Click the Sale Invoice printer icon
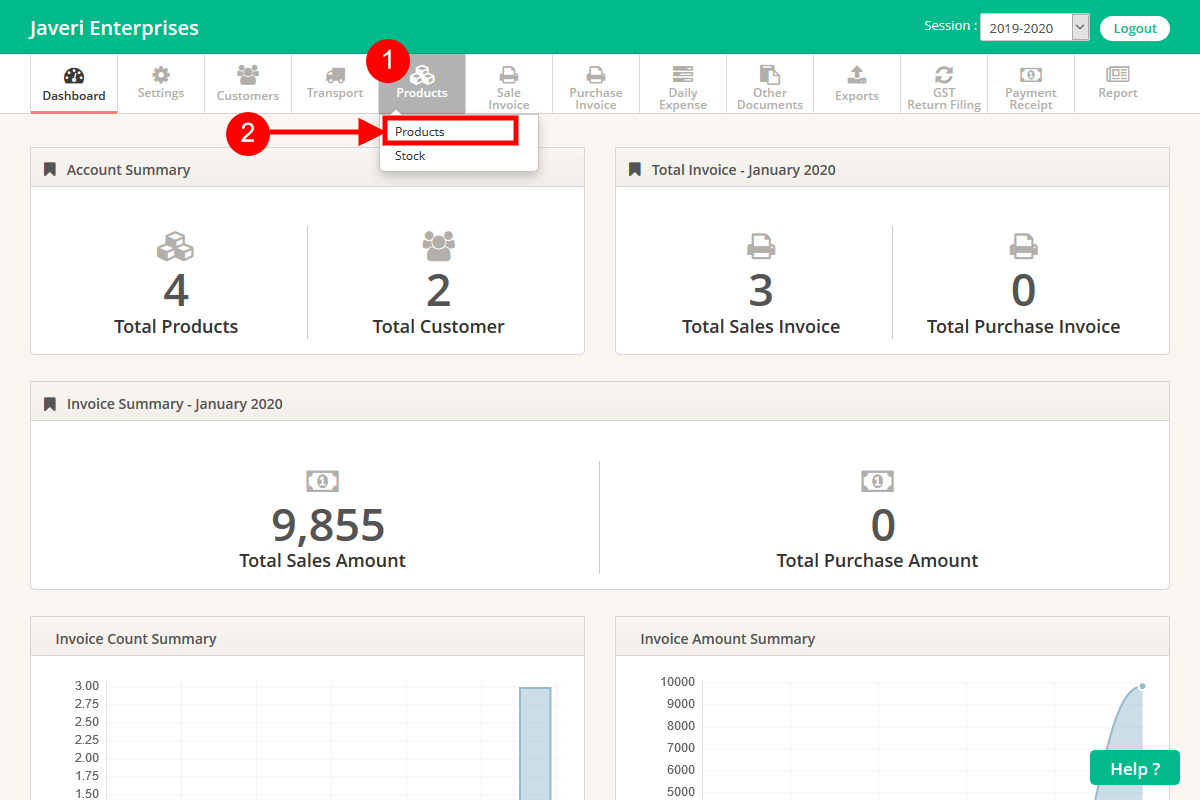1200x800 pixels. click(x=509, y=75)
